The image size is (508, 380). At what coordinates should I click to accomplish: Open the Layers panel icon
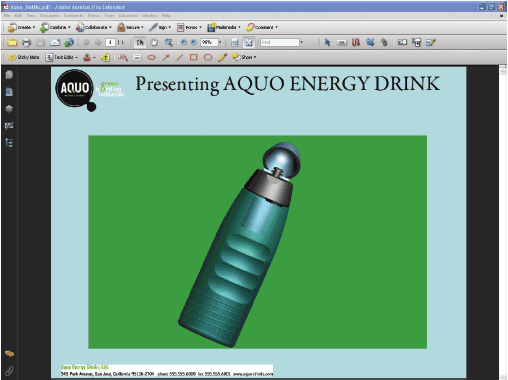click(x=9, y=109)
